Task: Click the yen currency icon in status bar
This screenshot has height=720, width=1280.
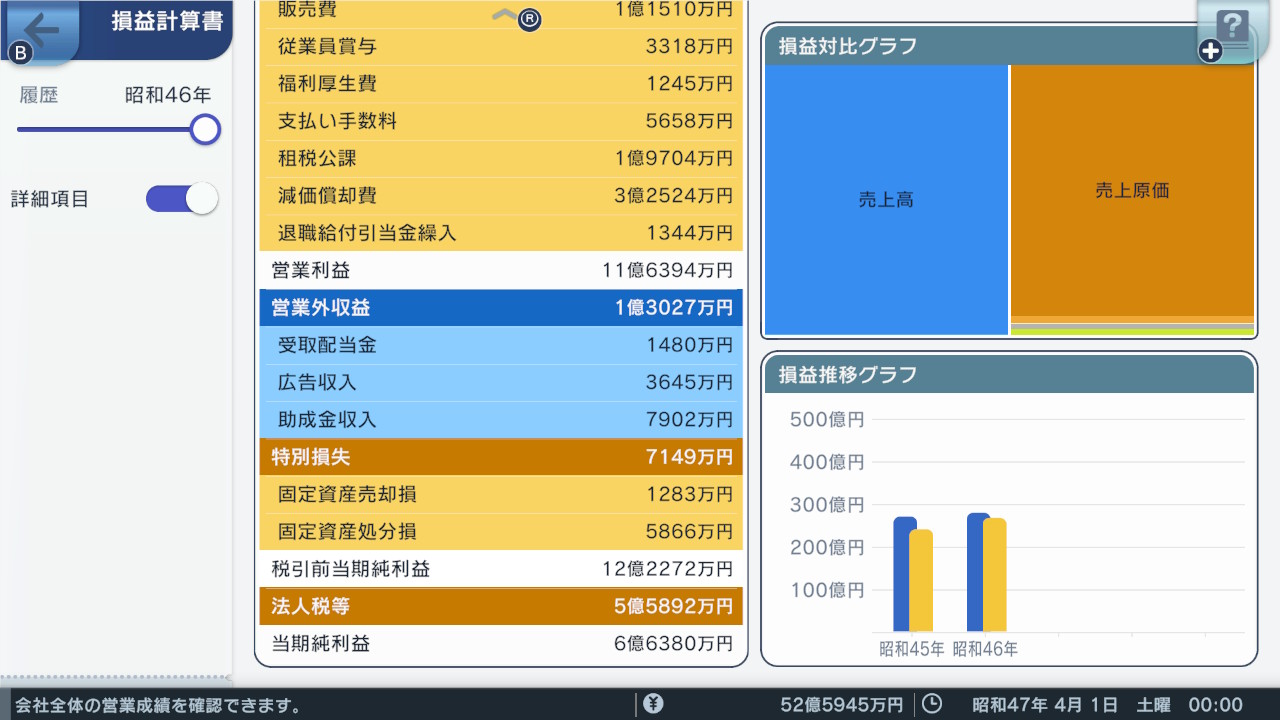Action: [x=653, y=704]
